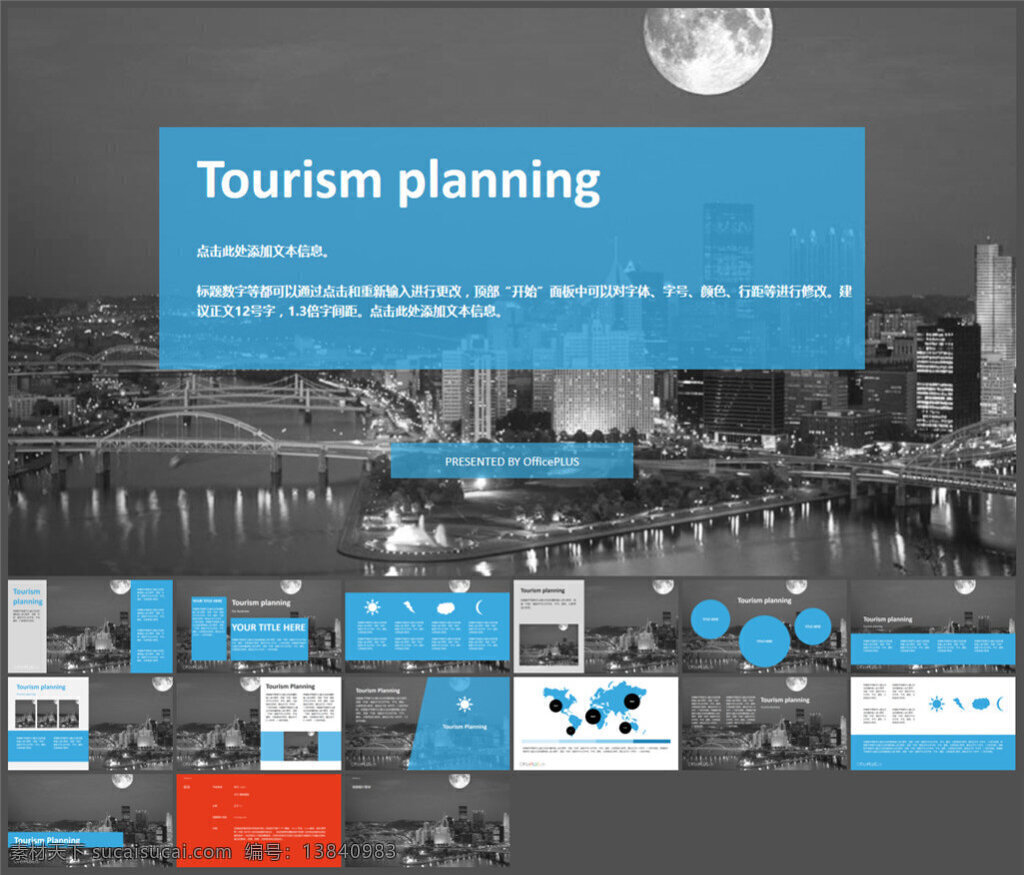
Task: Open the first thumbnail with gray side panel
Action: click(x=90, y=626)
